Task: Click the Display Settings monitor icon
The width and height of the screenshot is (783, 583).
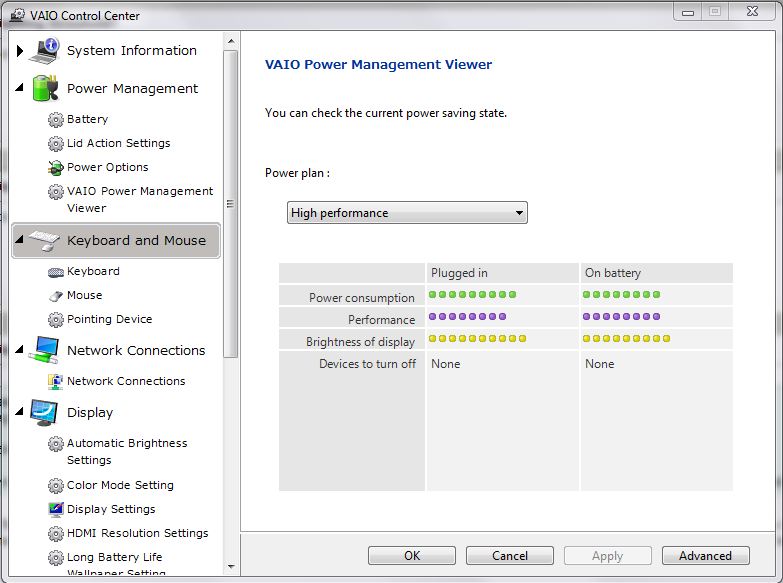Action: [x=55, y=509]
